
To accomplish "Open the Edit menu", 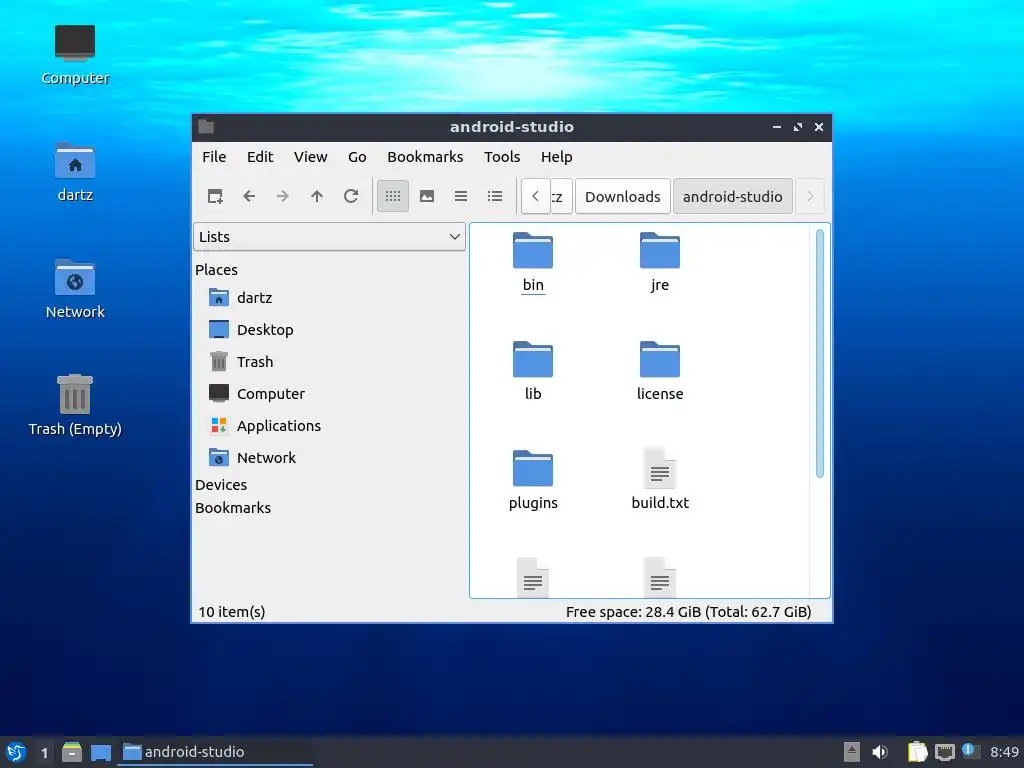I will pos(260,157).
